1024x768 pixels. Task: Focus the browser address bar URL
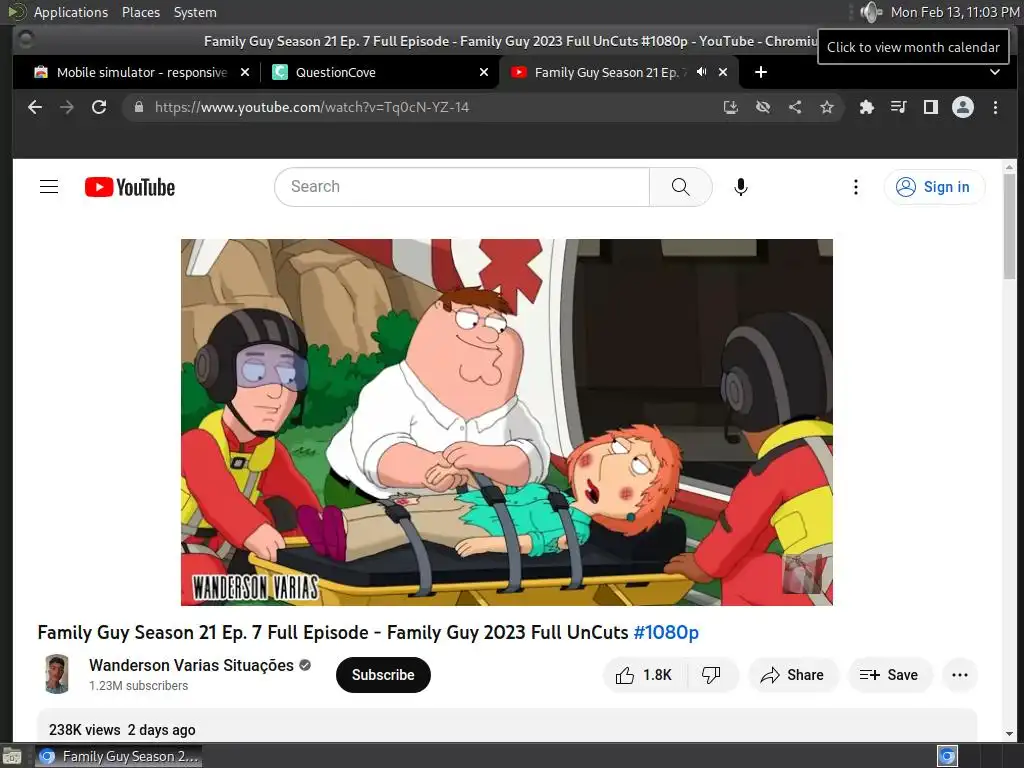pyautogui.click(x=312, y=107)
